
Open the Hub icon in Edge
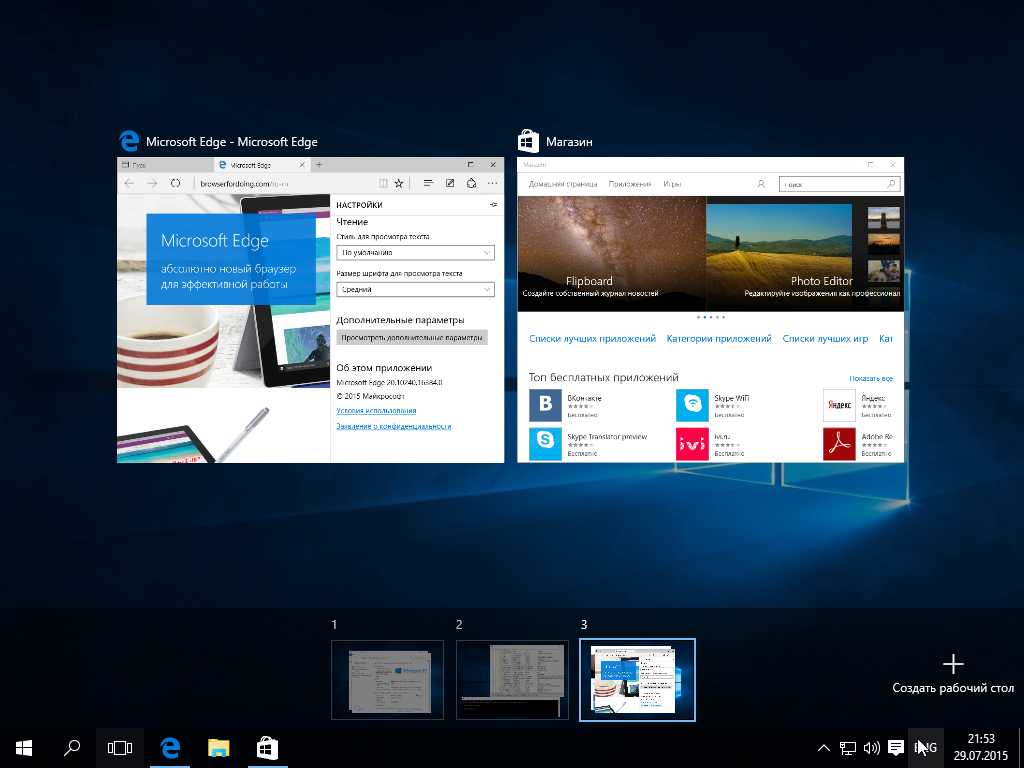(x=428, y=184)
